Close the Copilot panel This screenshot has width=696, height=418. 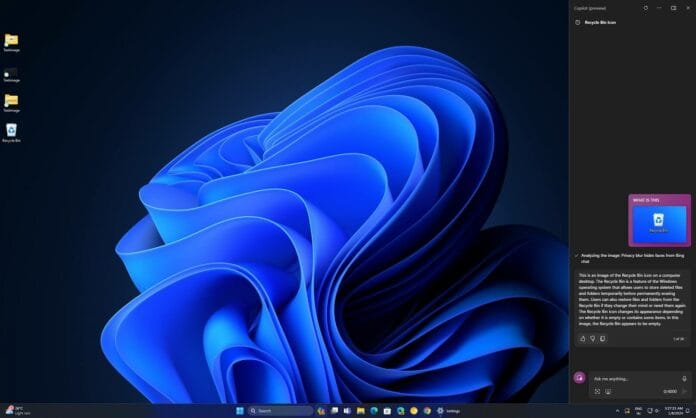pyautogui.click(x=688, y=8)
